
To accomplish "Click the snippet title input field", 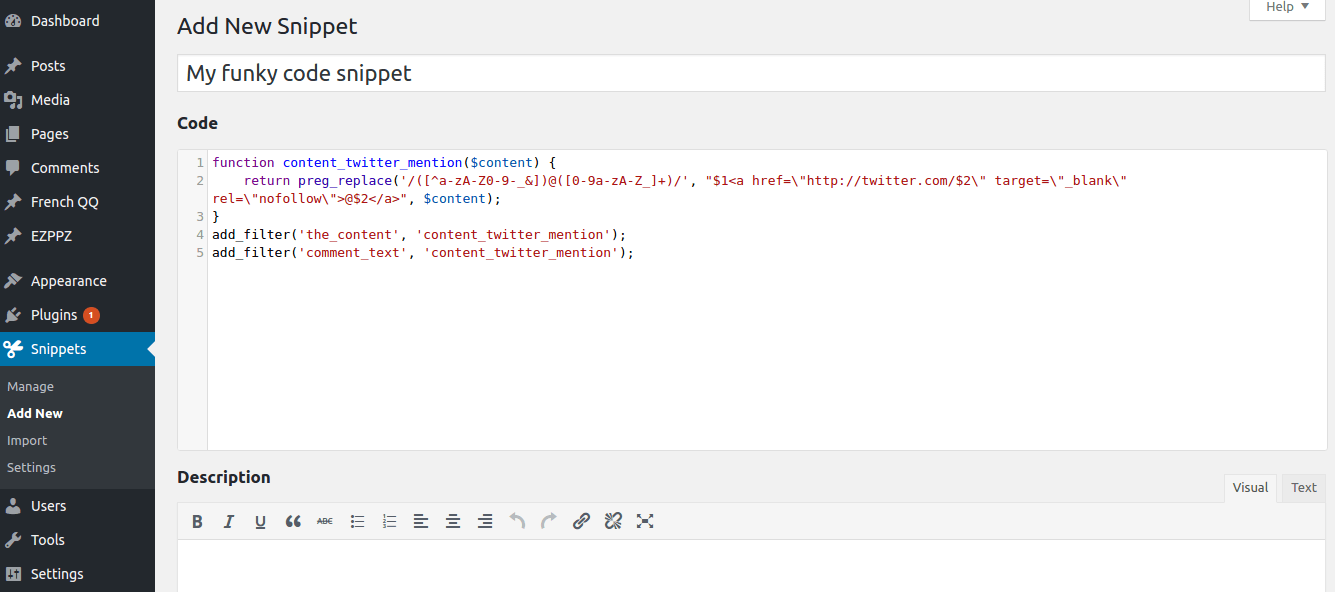I will click(x=750, y=73).
